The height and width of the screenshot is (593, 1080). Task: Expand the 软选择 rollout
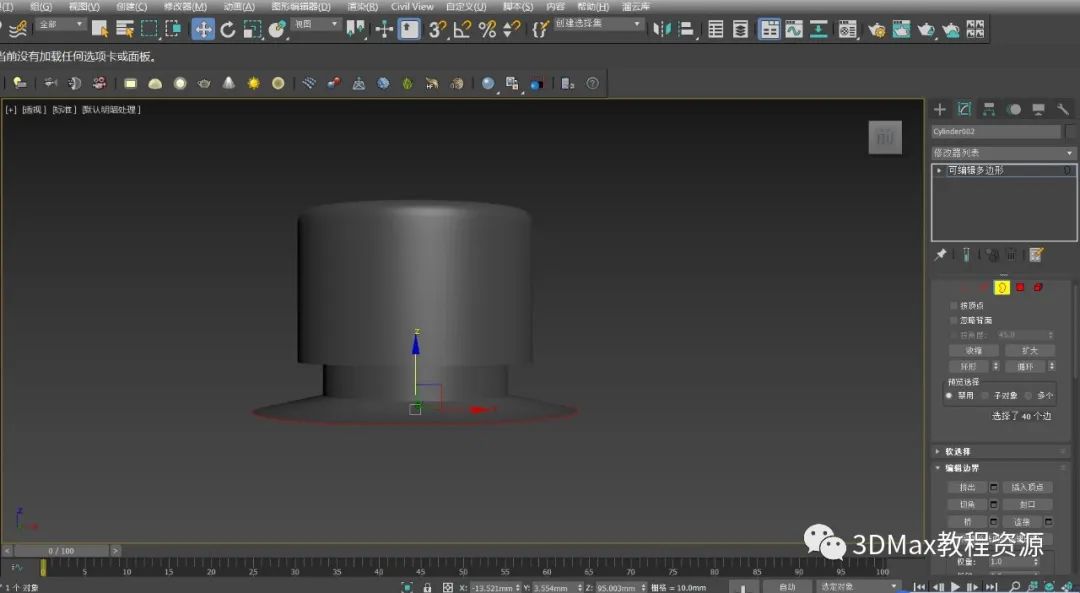point(957,451)
